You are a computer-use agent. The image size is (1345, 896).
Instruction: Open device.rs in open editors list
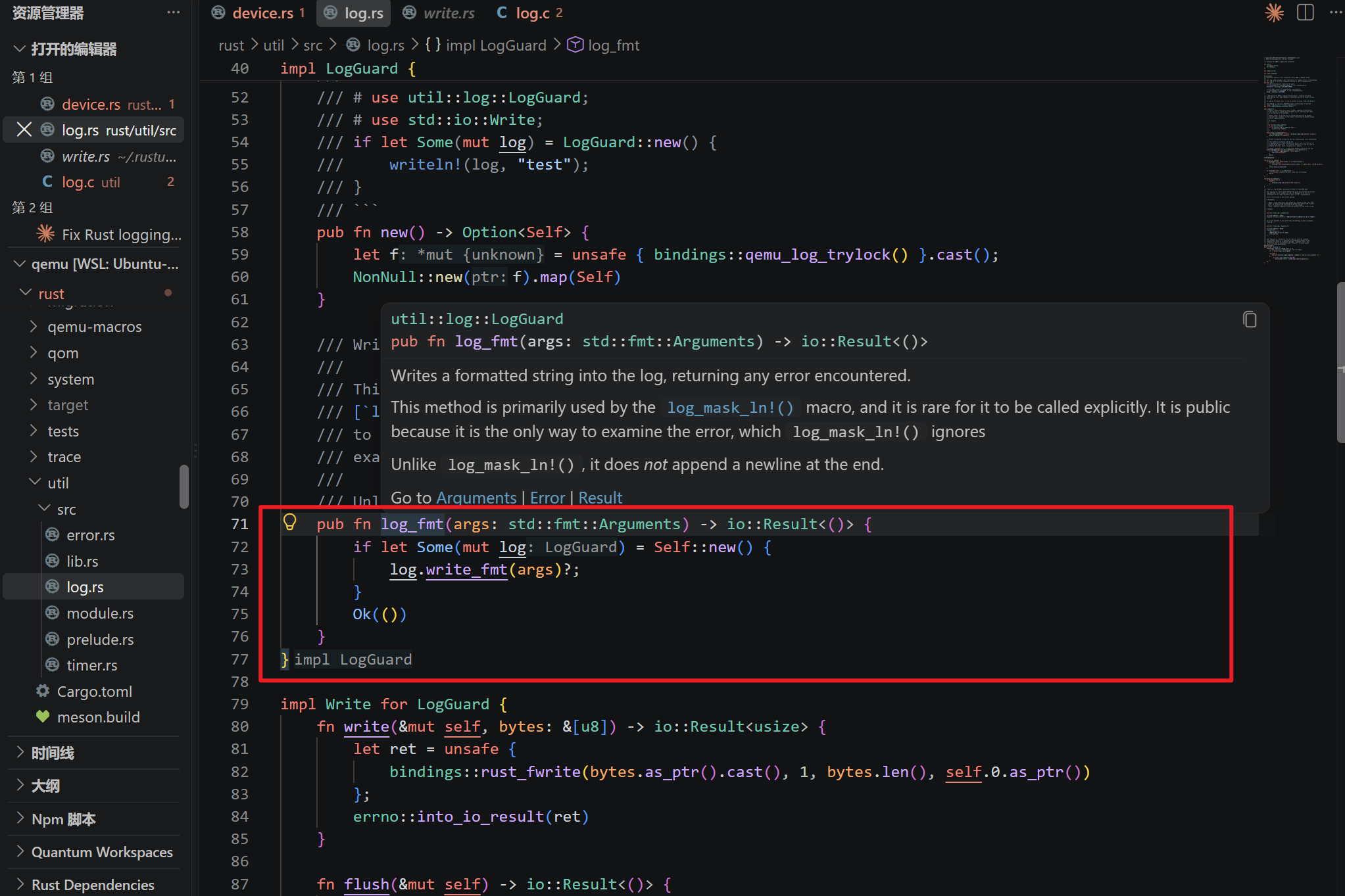pyautogui.click(x=93, y=104)
